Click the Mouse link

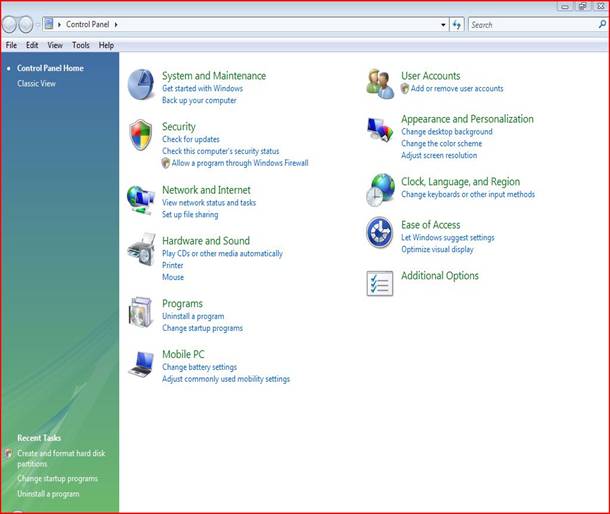click(173, 277)
